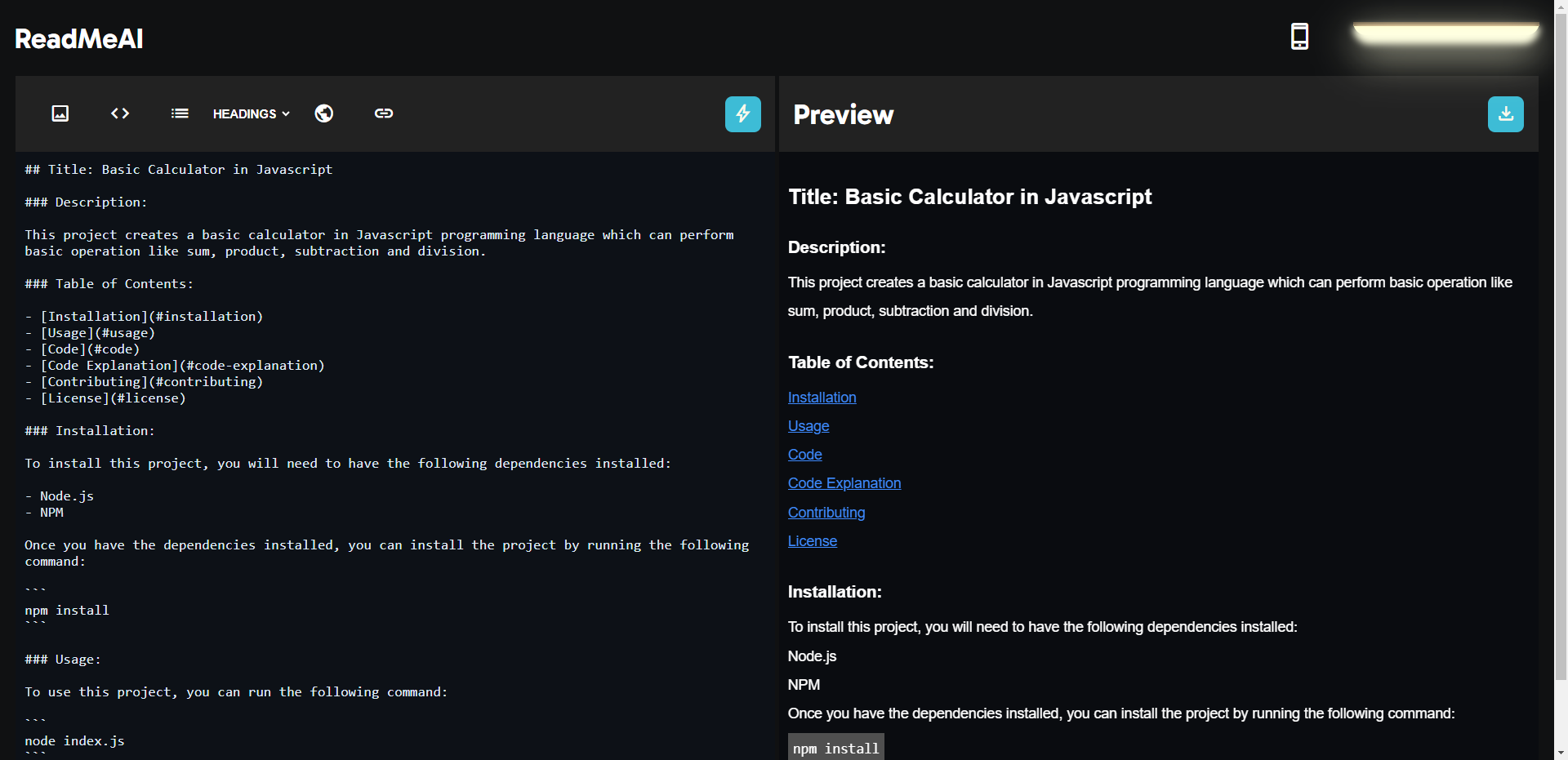
Task: Insert a link with the link icon
Action: pos(384,113)
